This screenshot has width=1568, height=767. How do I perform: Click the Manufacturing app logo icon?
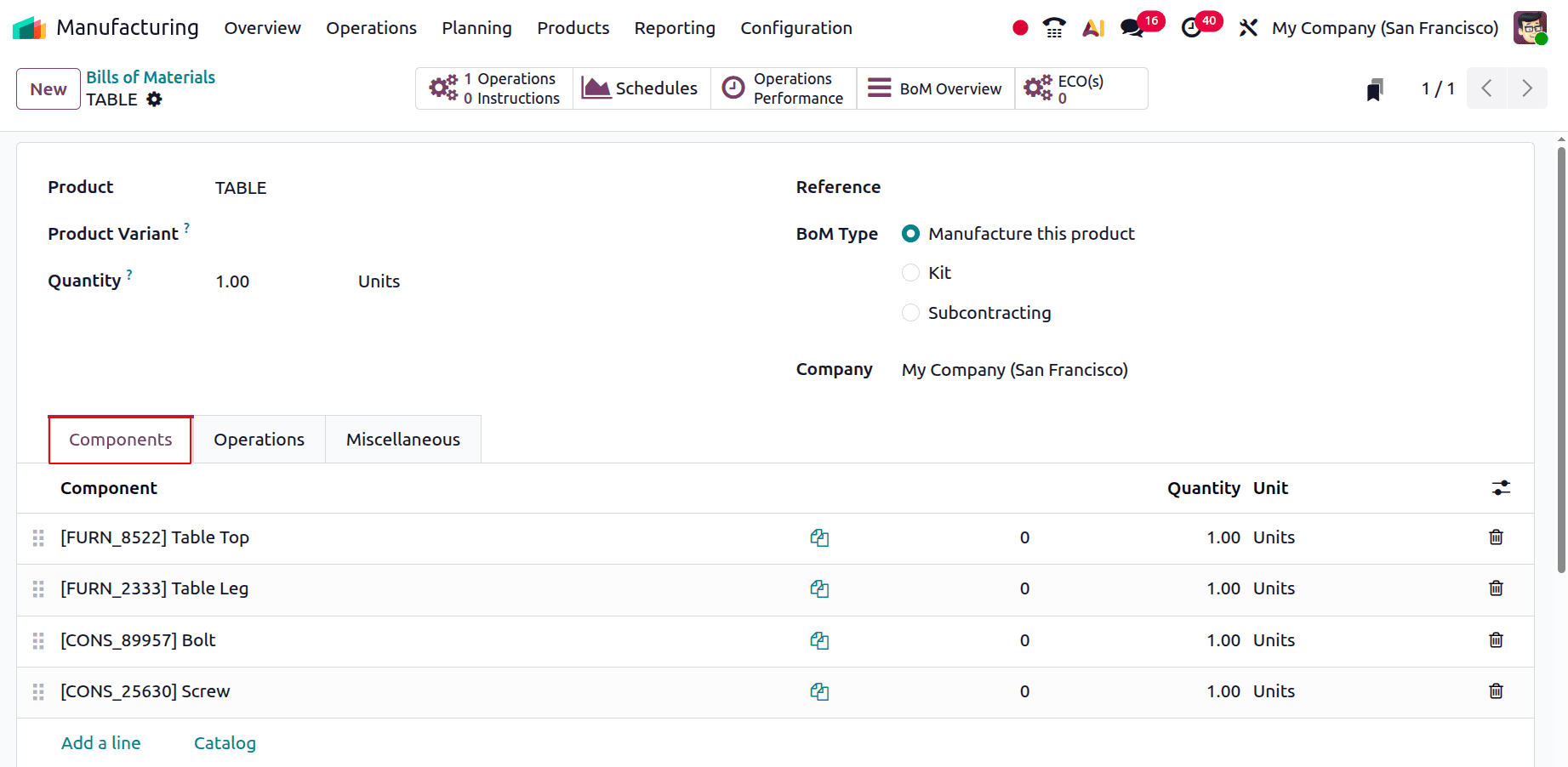(x=29, y=28)
